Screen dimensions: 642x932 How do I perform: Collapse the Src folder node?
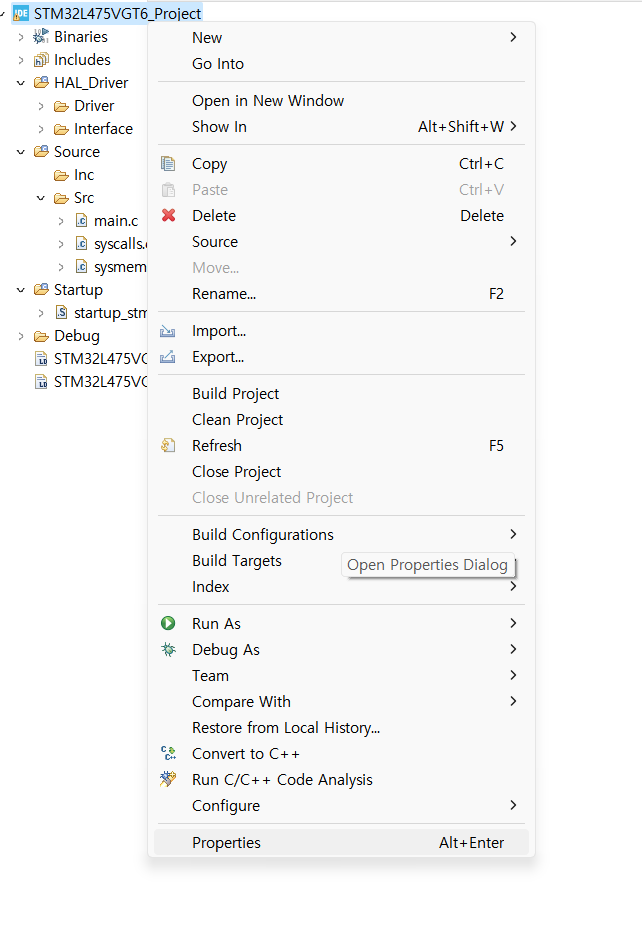[x=41, y=198]
